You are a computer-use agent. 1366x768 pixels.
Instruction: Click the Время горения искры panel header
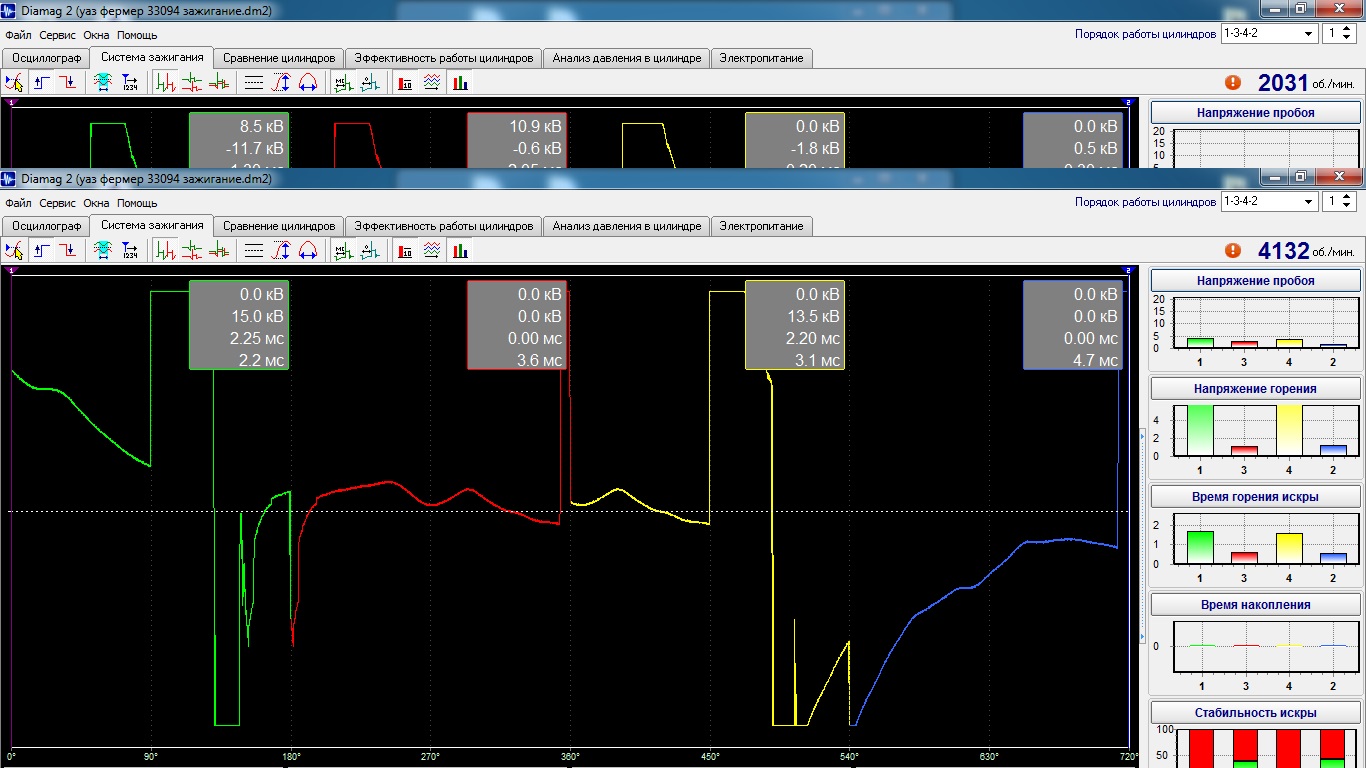[1256, 497]
